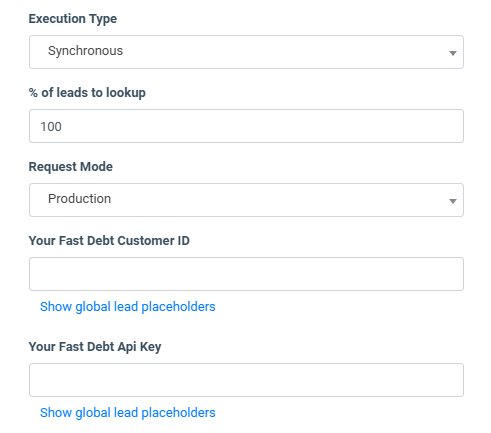This screenshot has height=433, width=491.
Task: Click the Execution Type label
Action: click(x=73, y=19)
